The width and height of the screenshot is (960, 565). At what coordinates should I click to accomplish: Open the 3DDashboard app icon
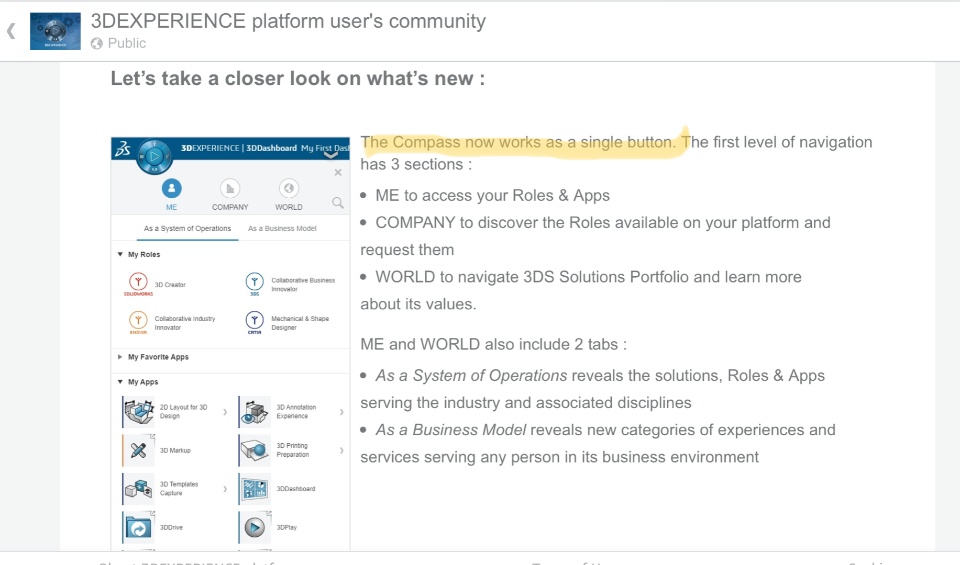[255, 488]
